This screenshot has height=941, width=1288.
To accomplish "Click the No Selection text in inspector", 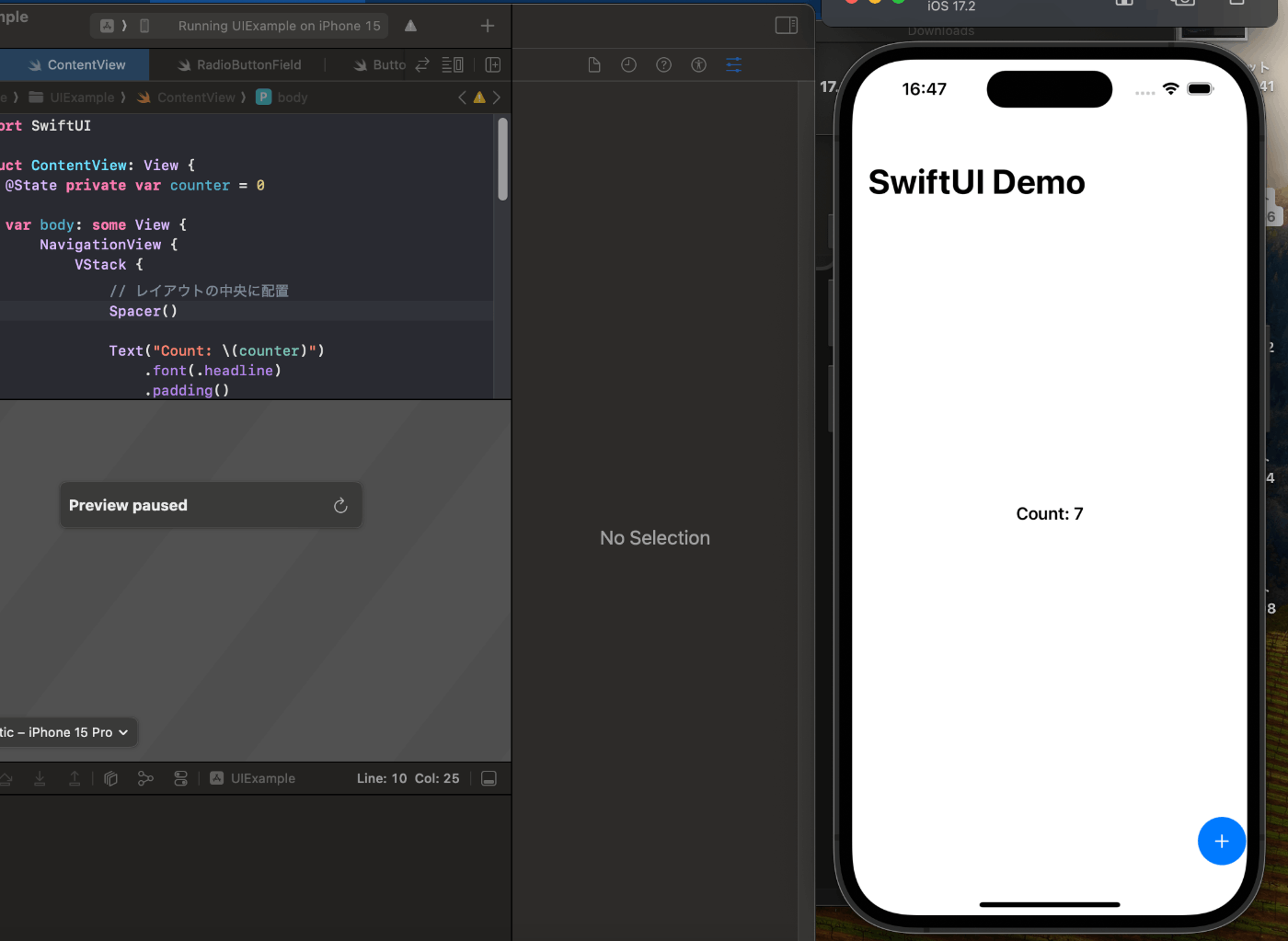I will point(655,538).
